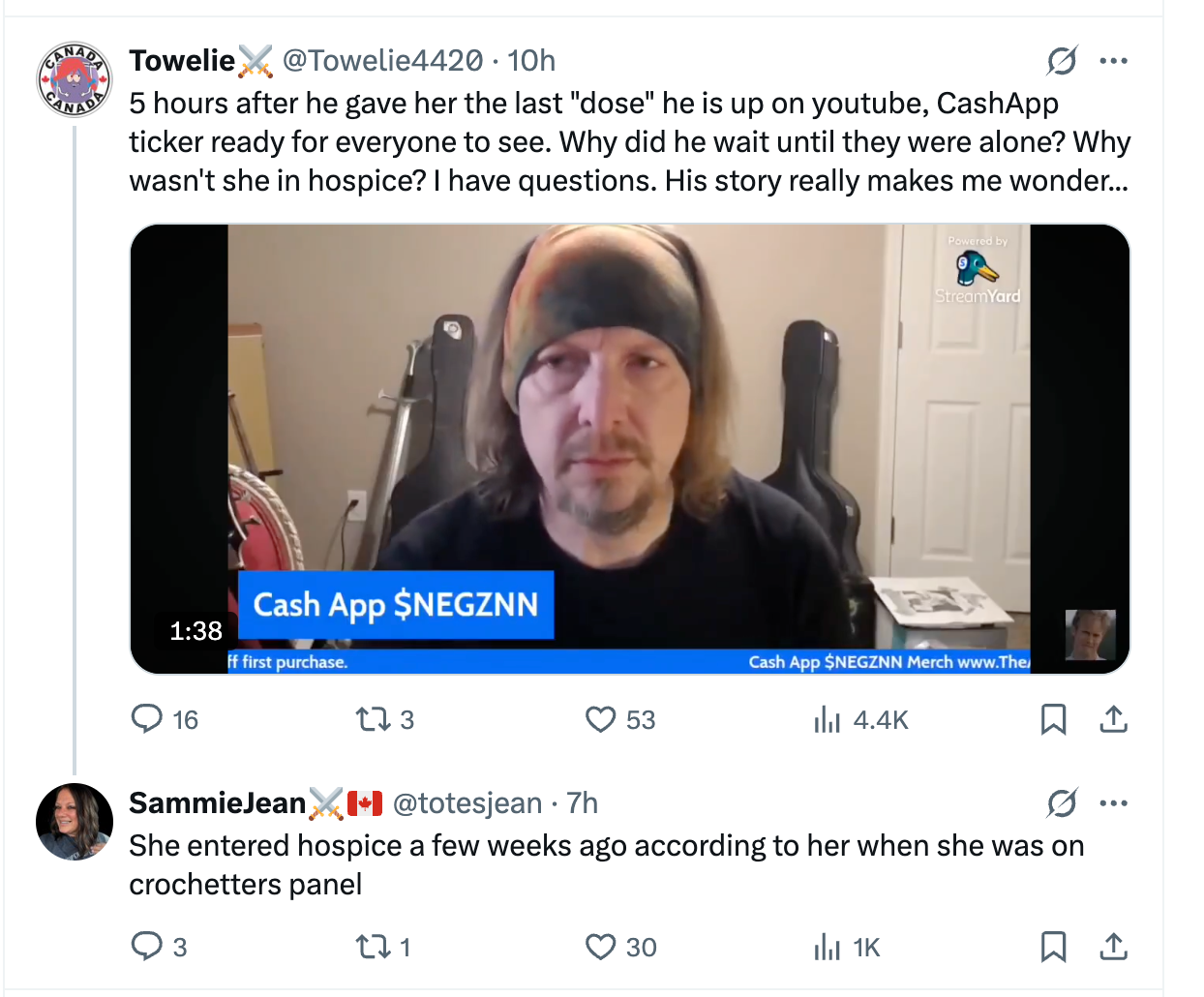View analytics showing 1K views
The width and height of the screenshot is (1204, 997).
[828, 946]
